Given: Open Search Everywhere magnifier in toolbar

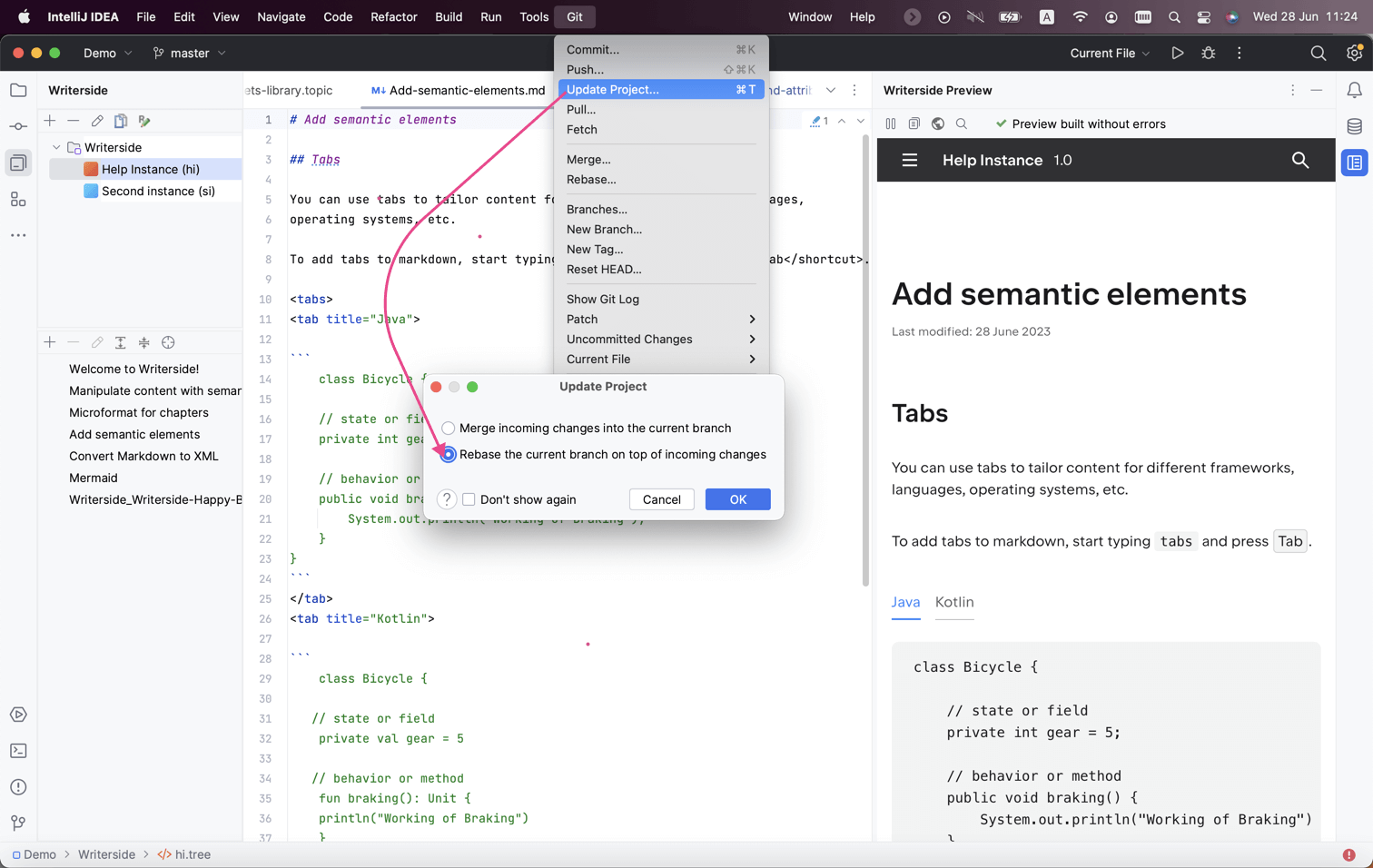Looking at the screenshot, I should [x=1319, y=54].
